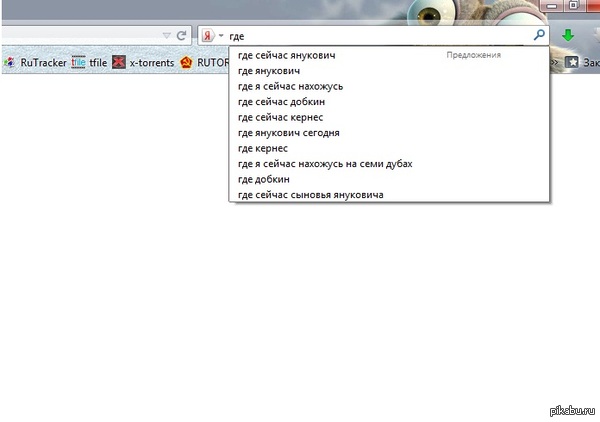Open downloads with the green arrow icon
This screenshot has width=600, height=422.
coord(568,35)
